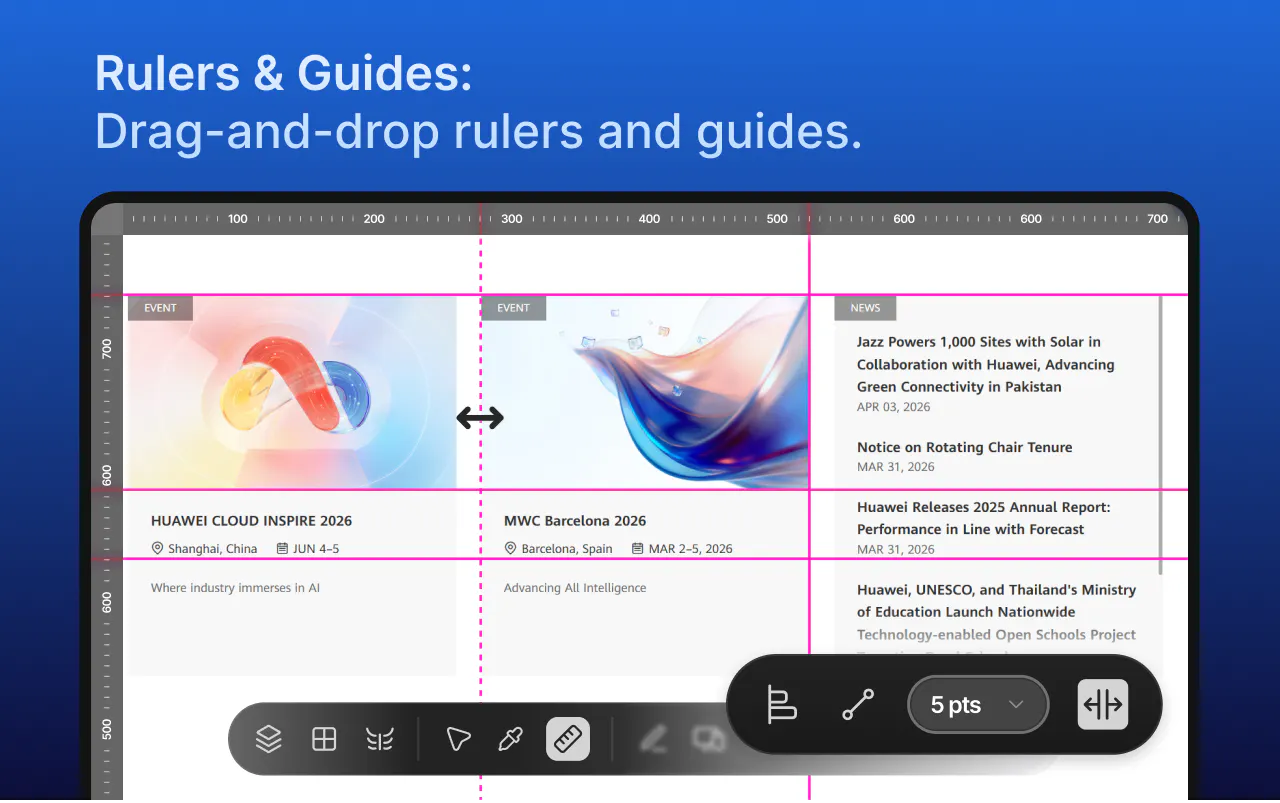Viewport: 1280px width, 803px height.
Task: Click the calendar icon beside JUN 4–5
Action: pyautogui.click(x=283, y=548)
